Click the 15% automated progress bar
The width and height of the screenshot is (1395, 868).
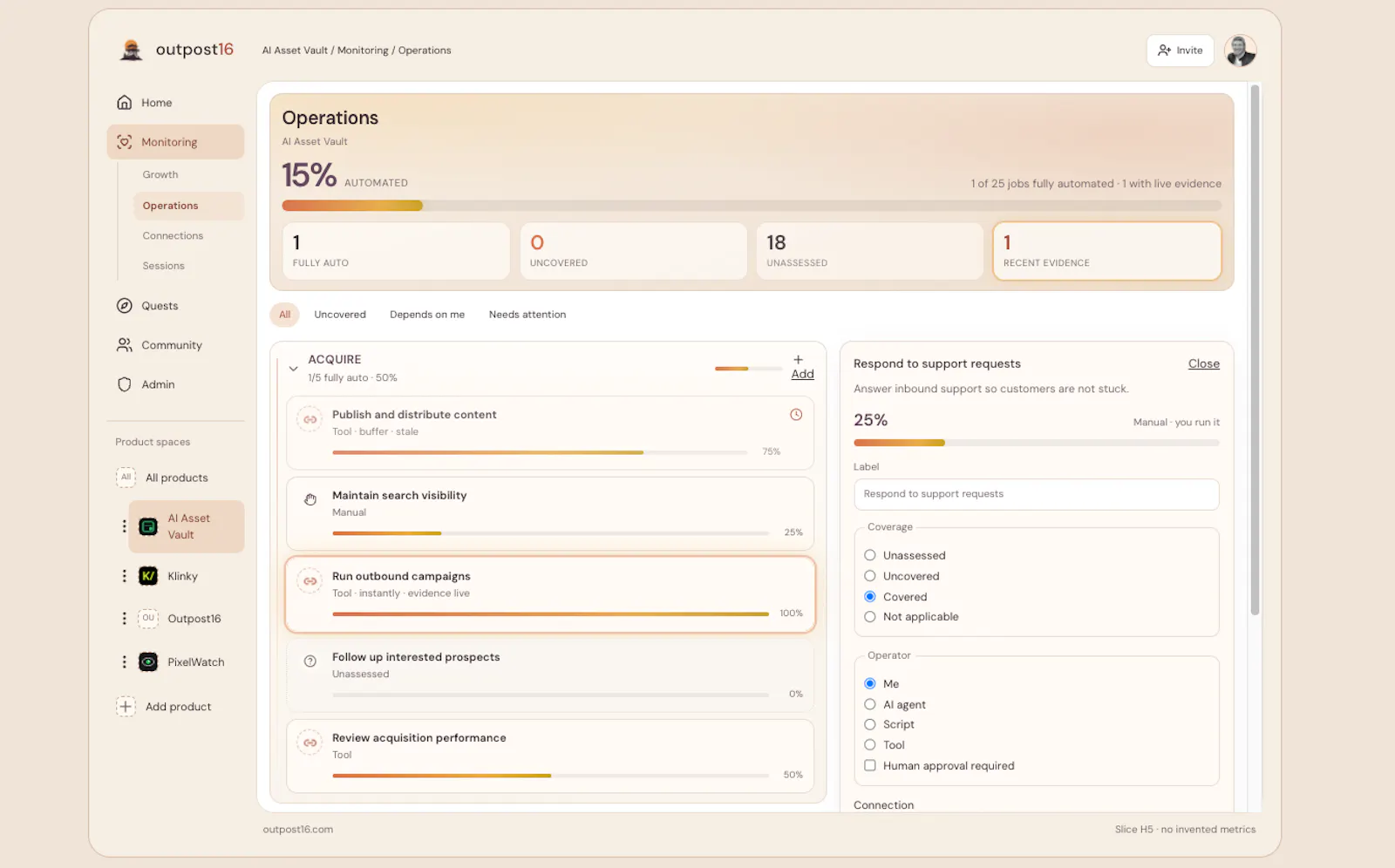coord(752,206)
